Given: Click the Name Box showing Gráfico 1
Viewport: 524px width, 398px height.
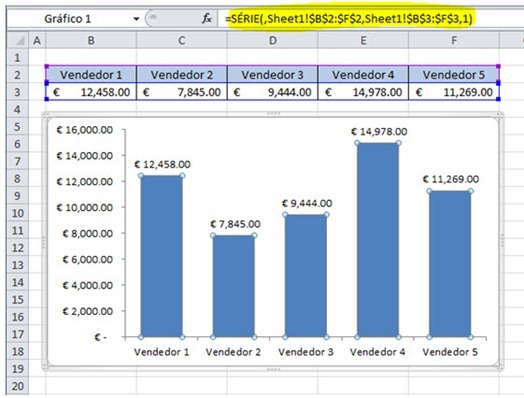Looking at the screenshot, I should (69, 19).
